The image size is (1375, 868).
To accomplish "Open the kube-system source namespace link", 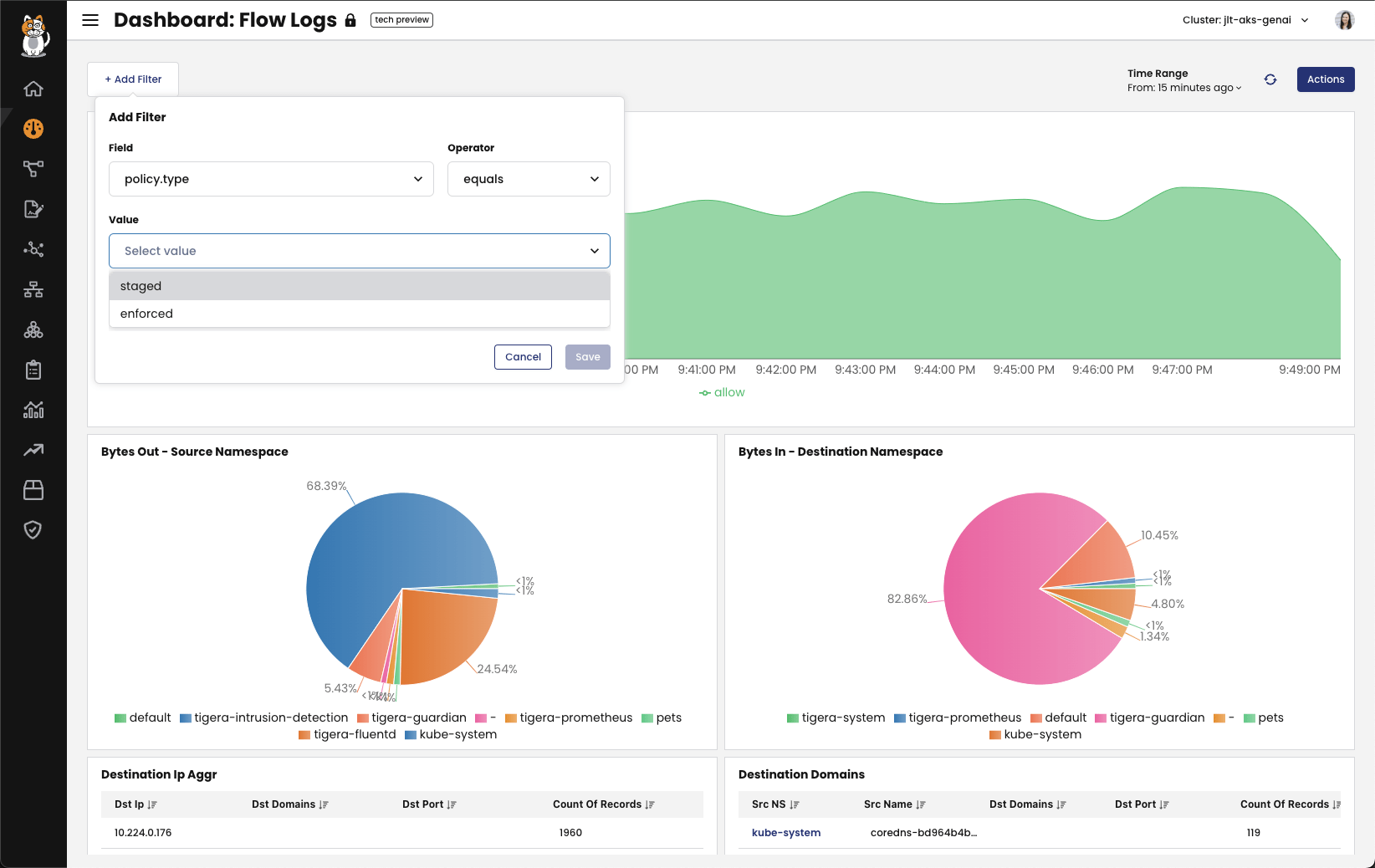I will click(786, 833).
